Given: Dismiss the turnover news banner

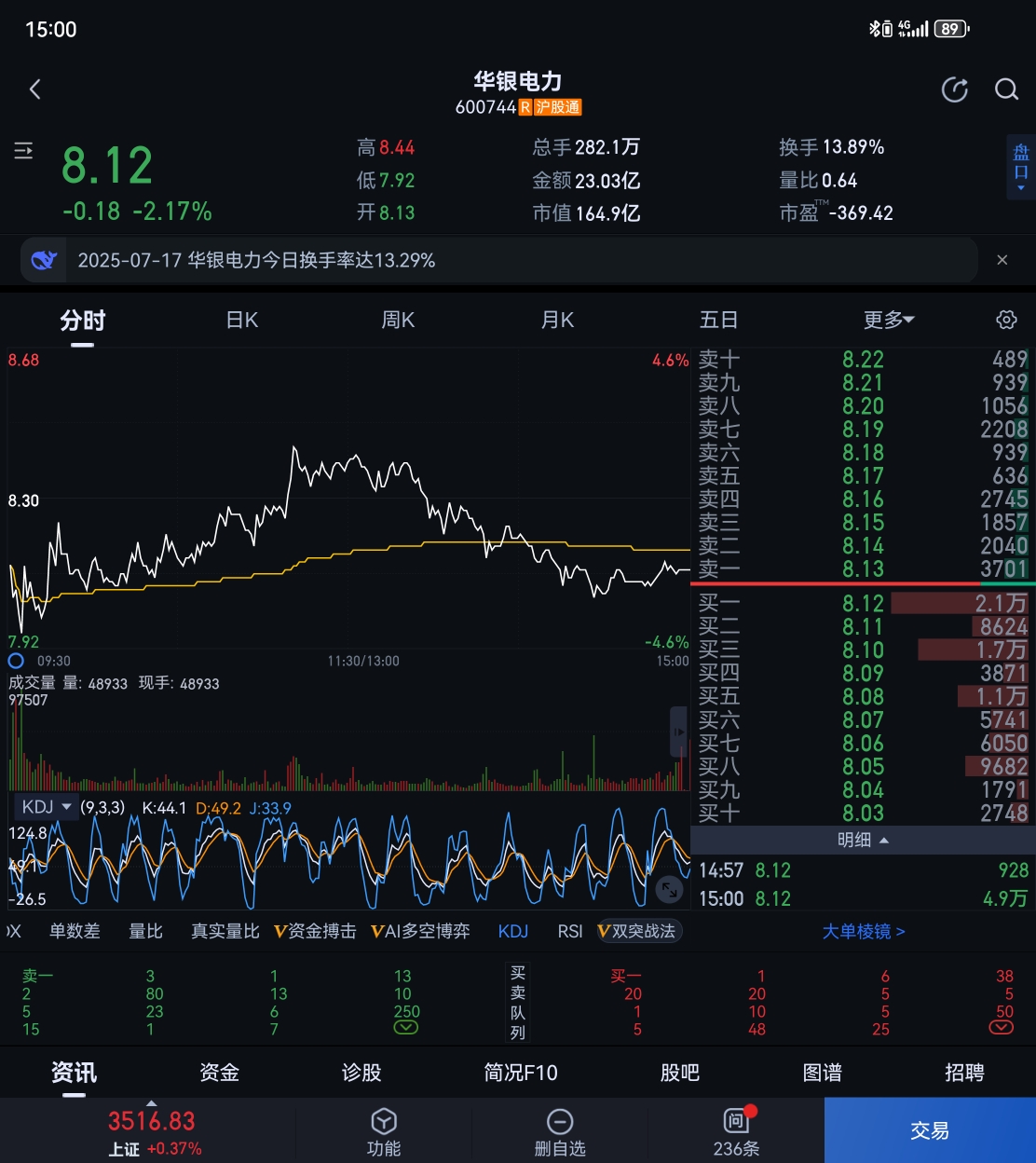Looking at the screenshot, I should coord(1002,260).
